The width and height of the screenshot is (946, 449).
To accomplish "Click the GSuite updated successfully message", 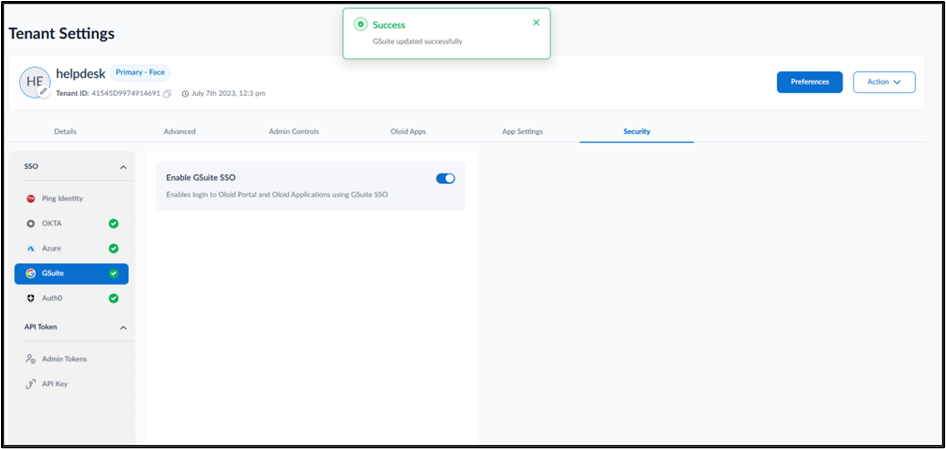I will click(417, 41).
